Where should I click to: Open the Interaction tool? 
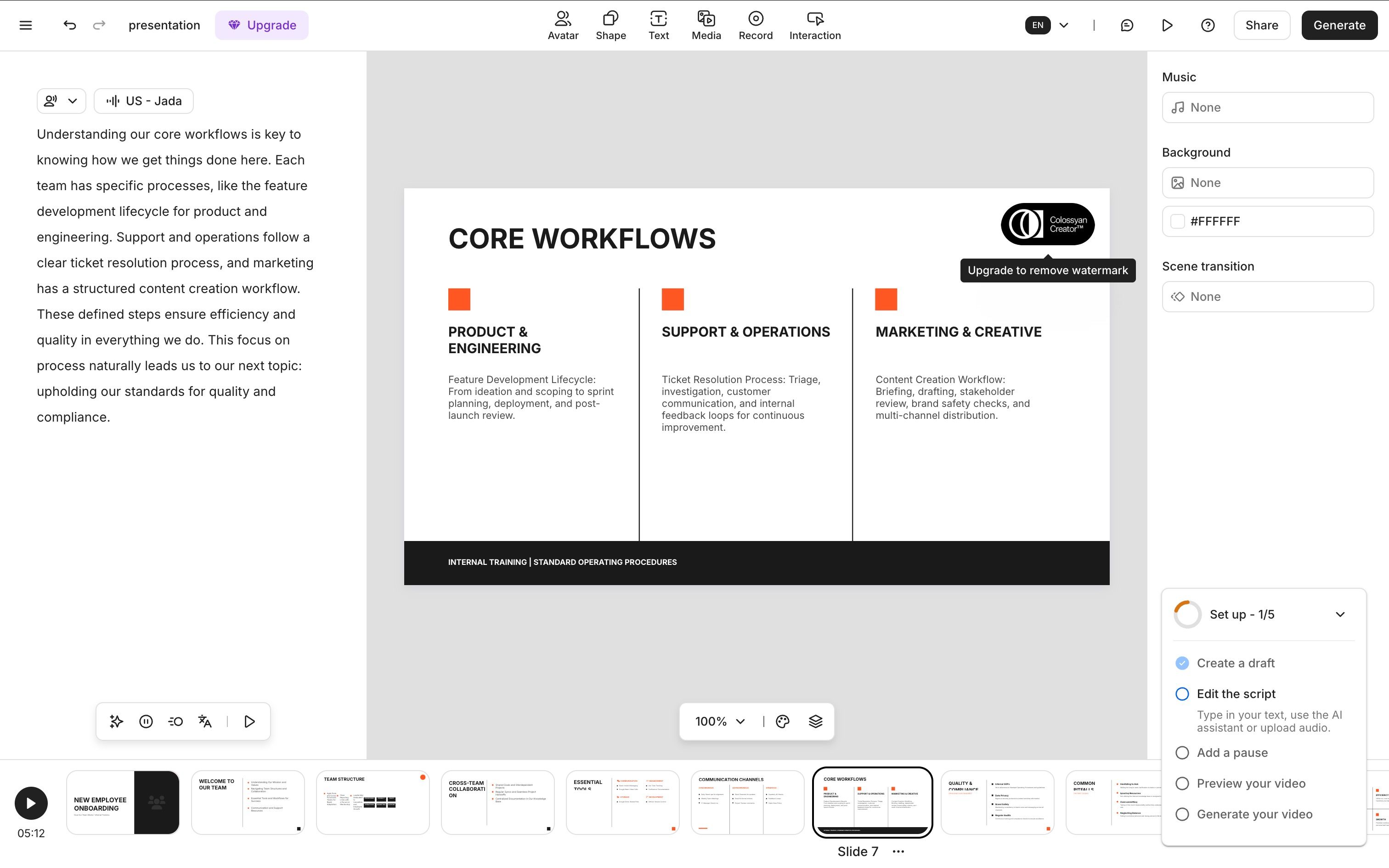coord(814,25)
